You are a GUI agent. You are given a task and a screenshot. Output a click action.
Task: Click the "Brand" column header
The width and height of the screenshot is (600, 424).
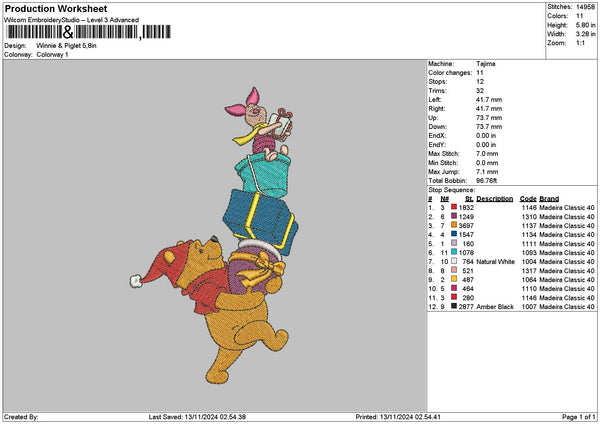pyautogui.click(x=549, y=199)
